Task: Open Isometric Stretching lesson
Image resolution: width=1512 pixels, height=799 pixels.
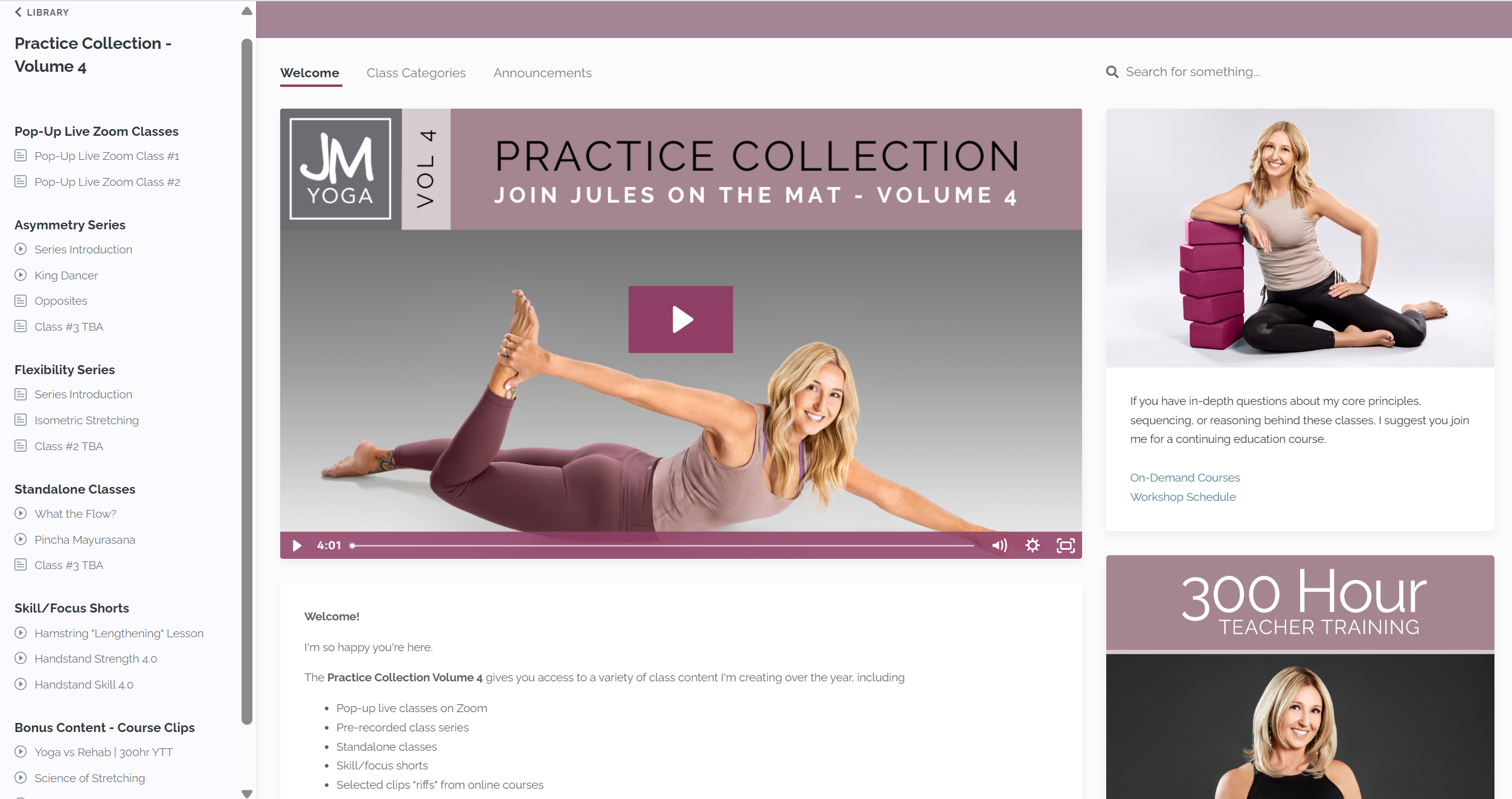Action: pos(86,420)
